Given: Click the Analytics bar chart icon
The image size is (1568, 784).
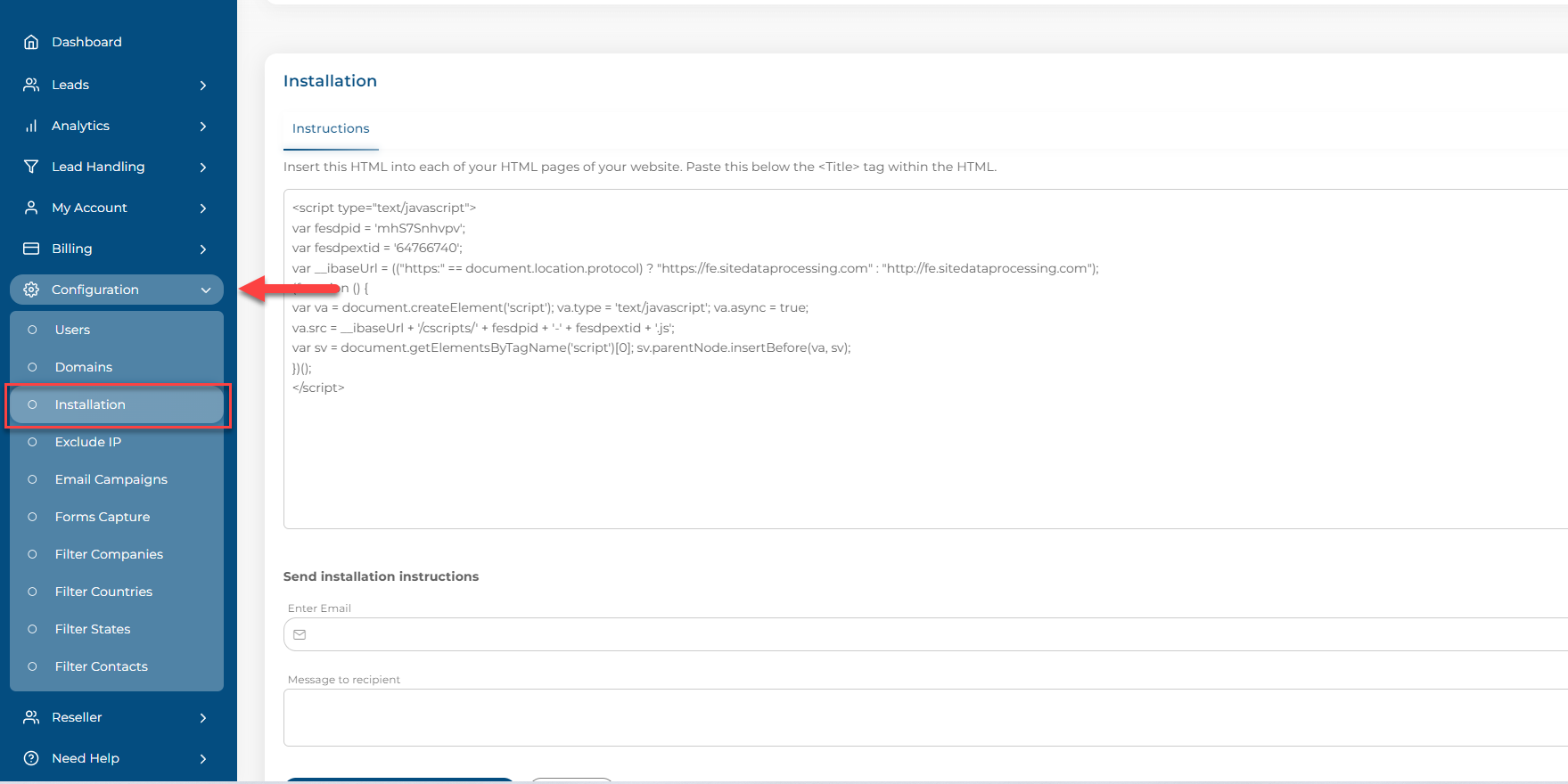Looking at the screenshot, I should tap(31, 126).
